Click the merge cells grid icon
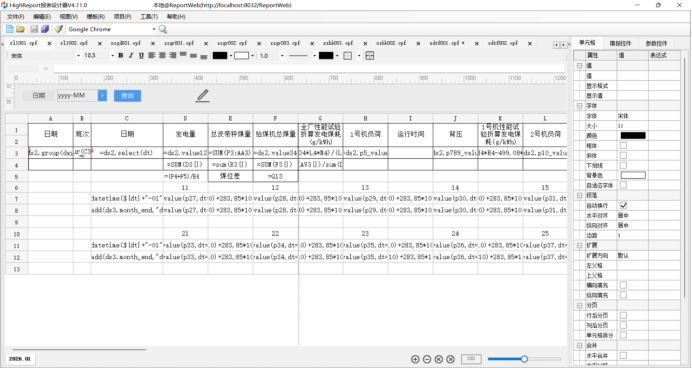The height and width of the screenshot is (368, 692). coord(370,56)
